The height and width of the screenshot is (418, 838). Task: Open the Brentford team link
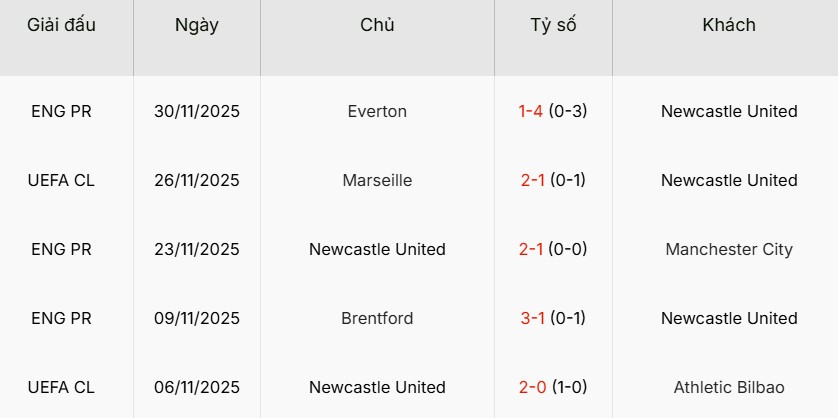377,318
